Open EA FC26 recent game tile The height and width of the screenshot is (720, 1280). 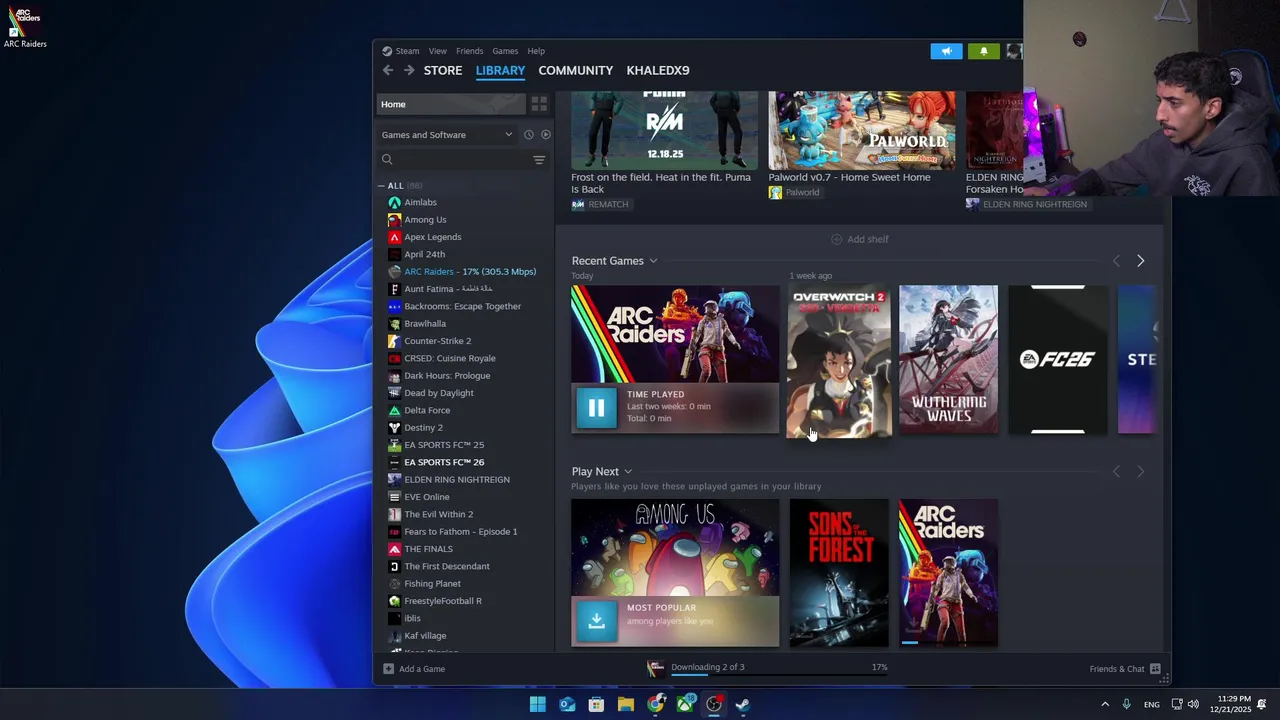[x=1057, y=360]
